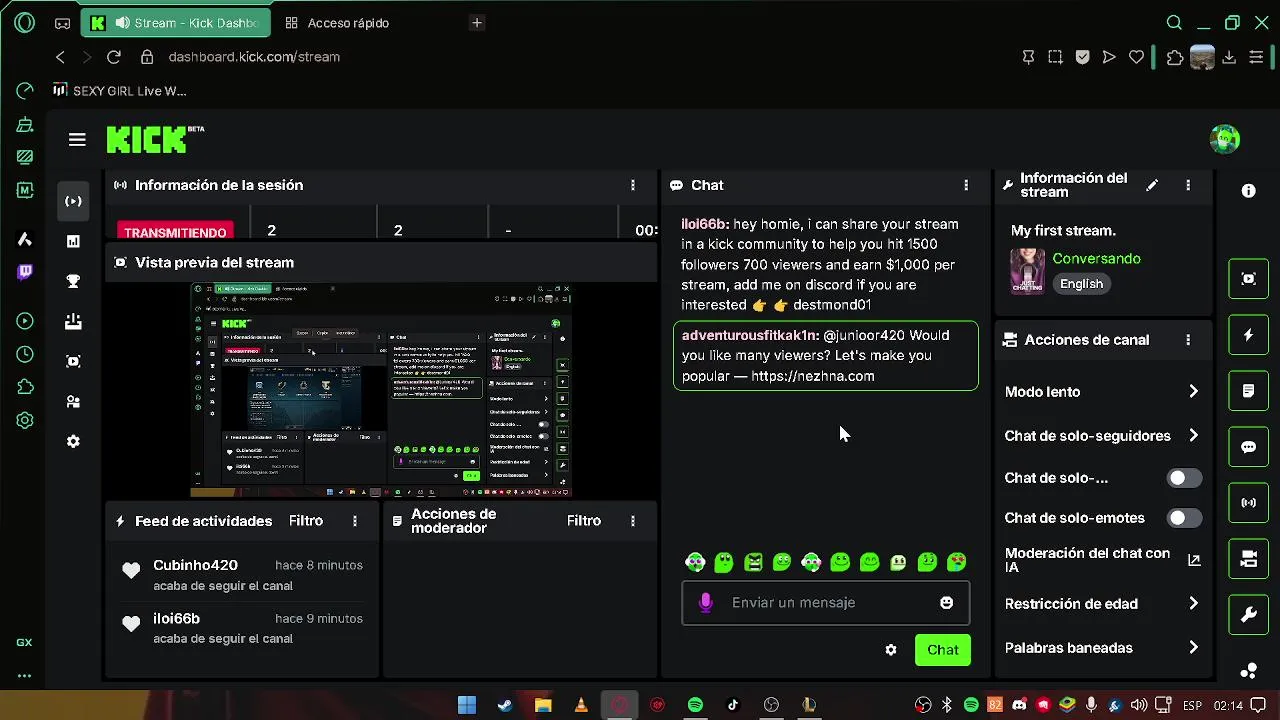This screenshot has height=720, width=1280.
Task: Click iloi66b username in chat
Action: click(x=705, y=224)
